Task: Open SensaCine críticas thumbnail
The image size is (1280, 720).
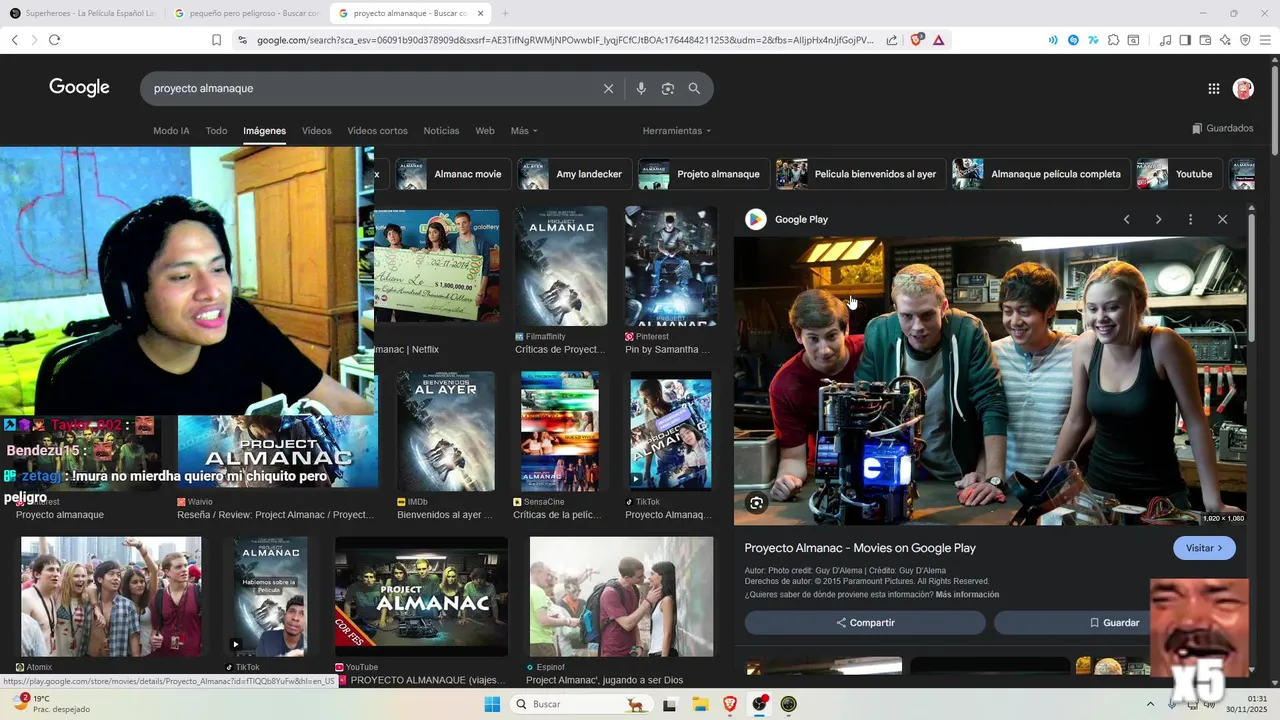Action: click(x=560, y=431)
